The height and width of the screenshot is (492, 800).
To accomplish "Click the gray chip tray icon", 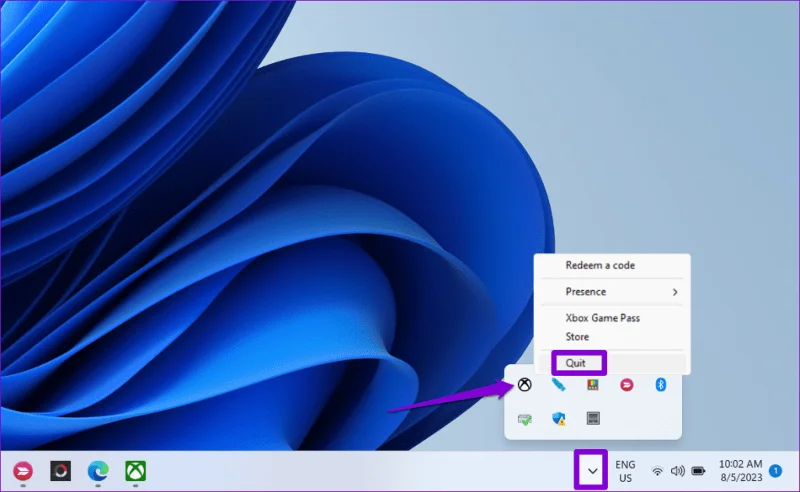I will click(593, 419).
